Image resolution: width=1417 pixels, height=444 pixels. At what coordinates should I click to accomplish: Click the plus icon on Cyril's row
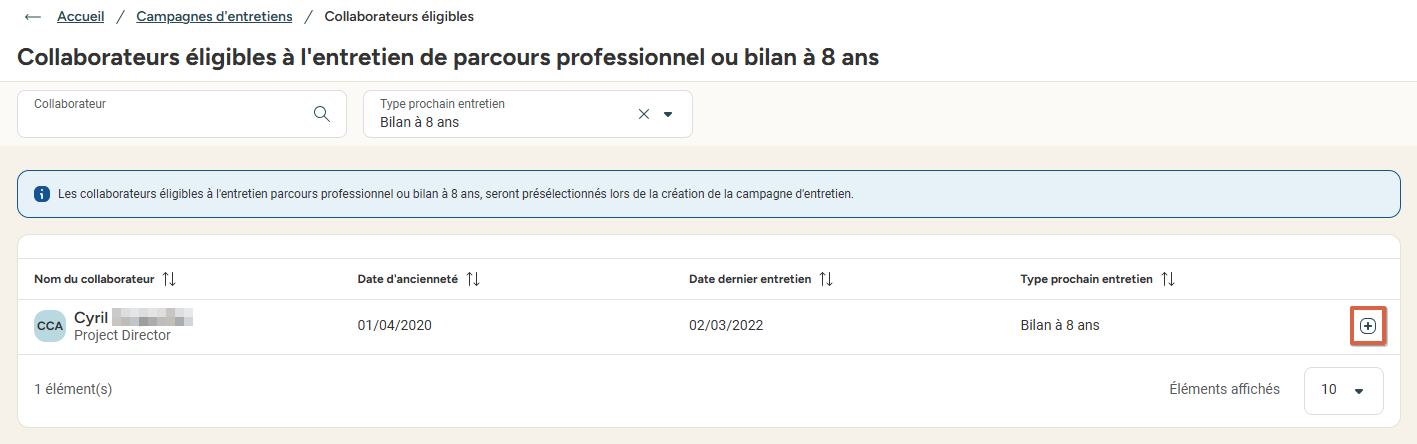point(1368,326)
